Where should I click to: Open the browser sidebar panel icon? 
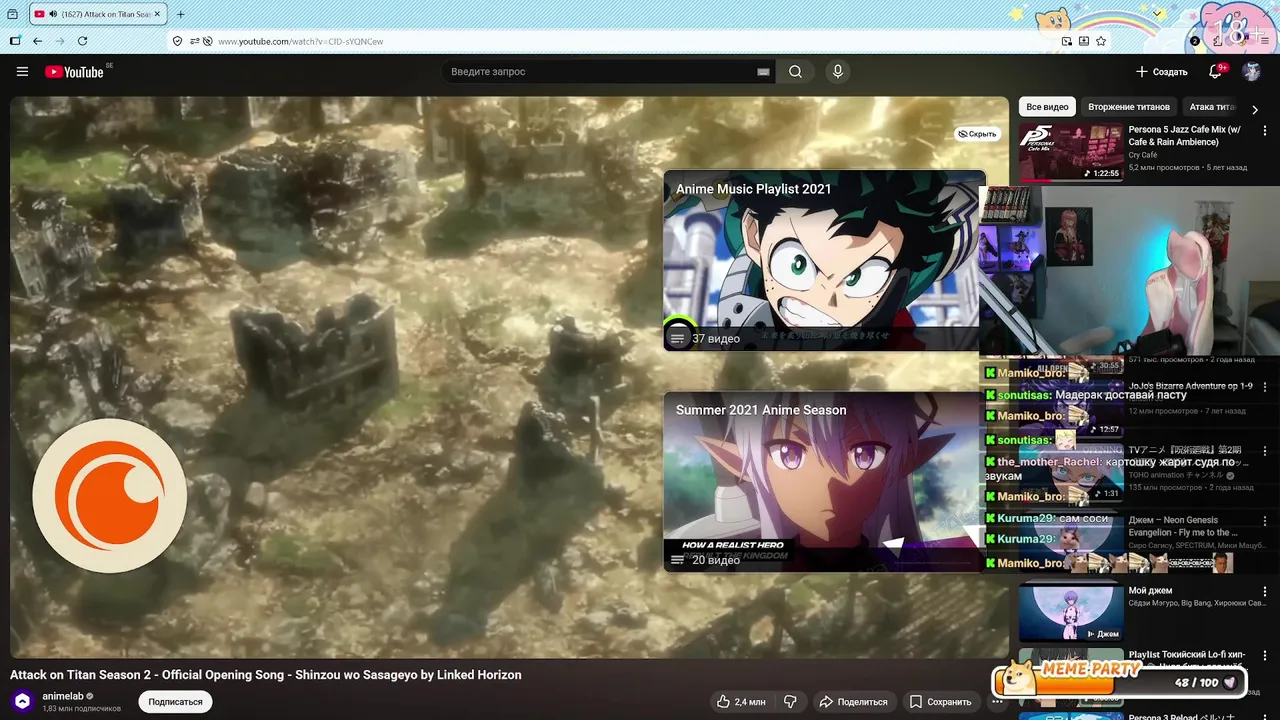[14, 41]
